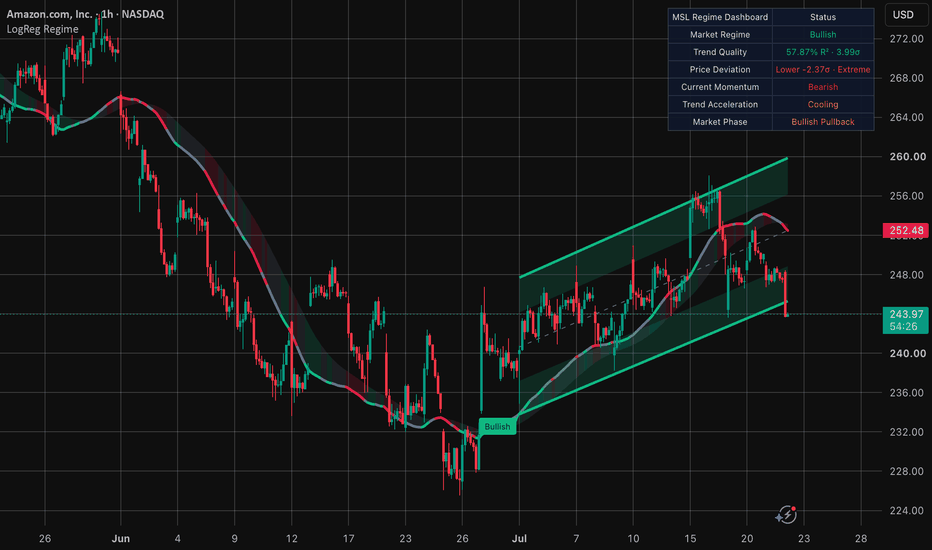The width and height of the screenshot is (932, 550).
Task: Select the Current Momentum Bearish cell
Action: [x=823, y=87]
